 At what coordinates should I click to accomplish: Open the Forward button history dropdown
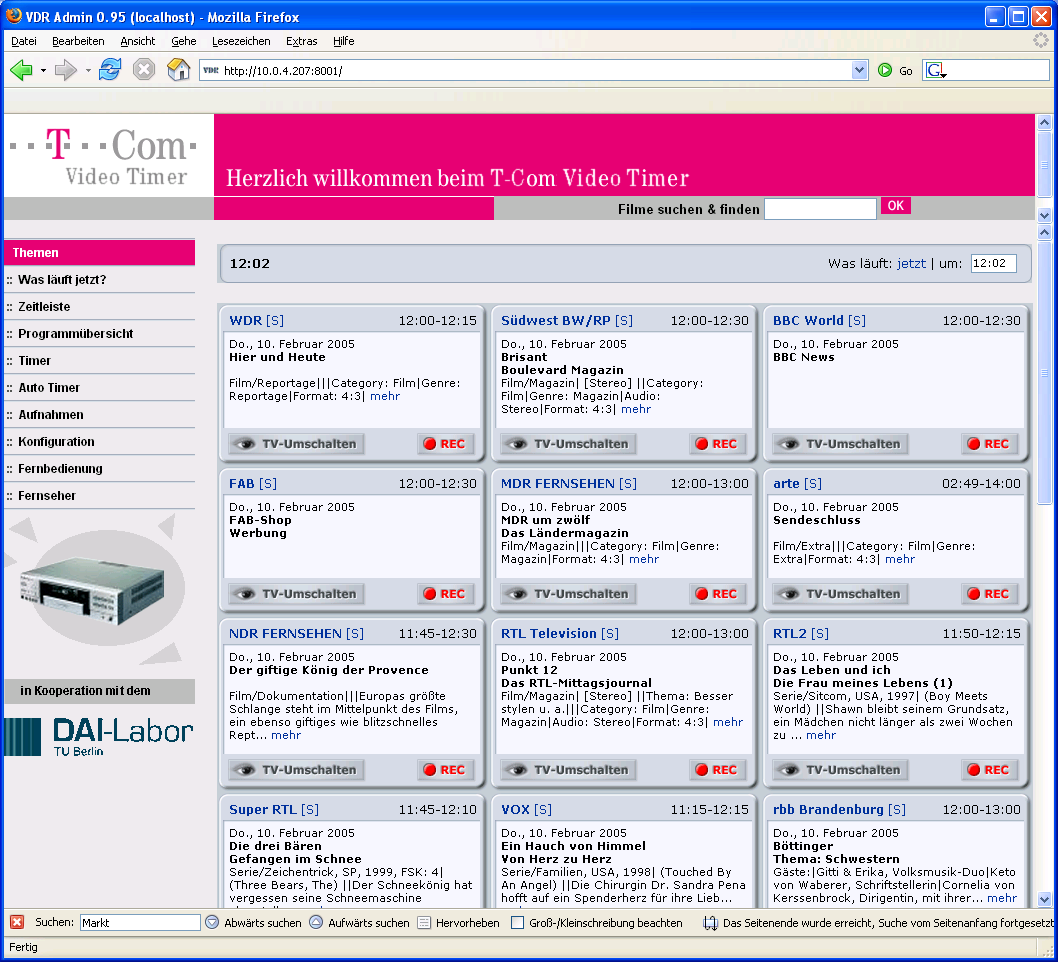pos(88,70)
